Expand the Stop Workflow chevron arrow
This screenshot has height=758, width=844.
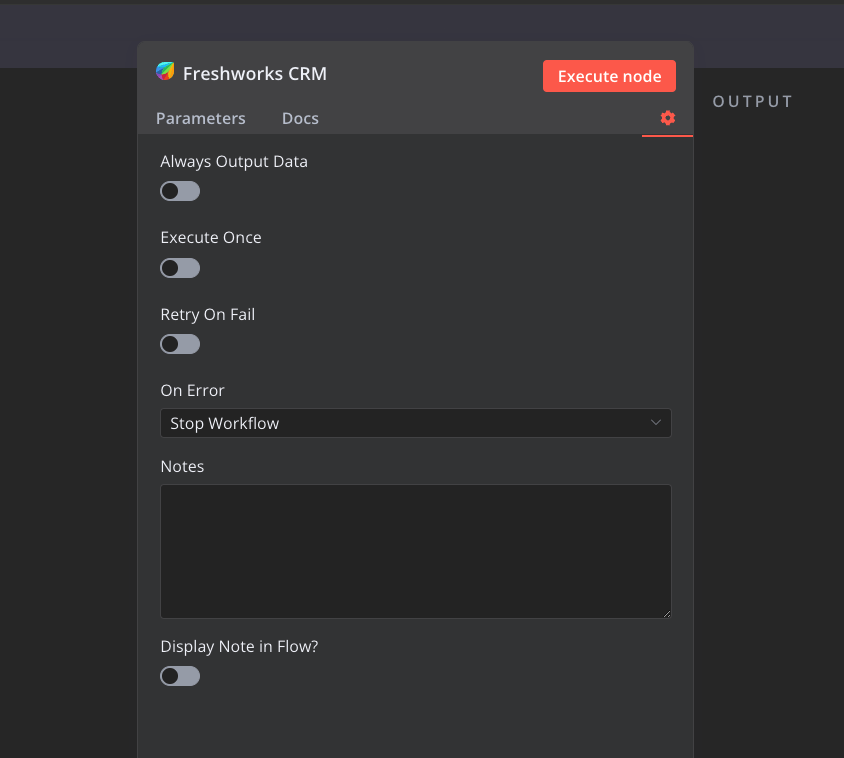click(656, 423)
